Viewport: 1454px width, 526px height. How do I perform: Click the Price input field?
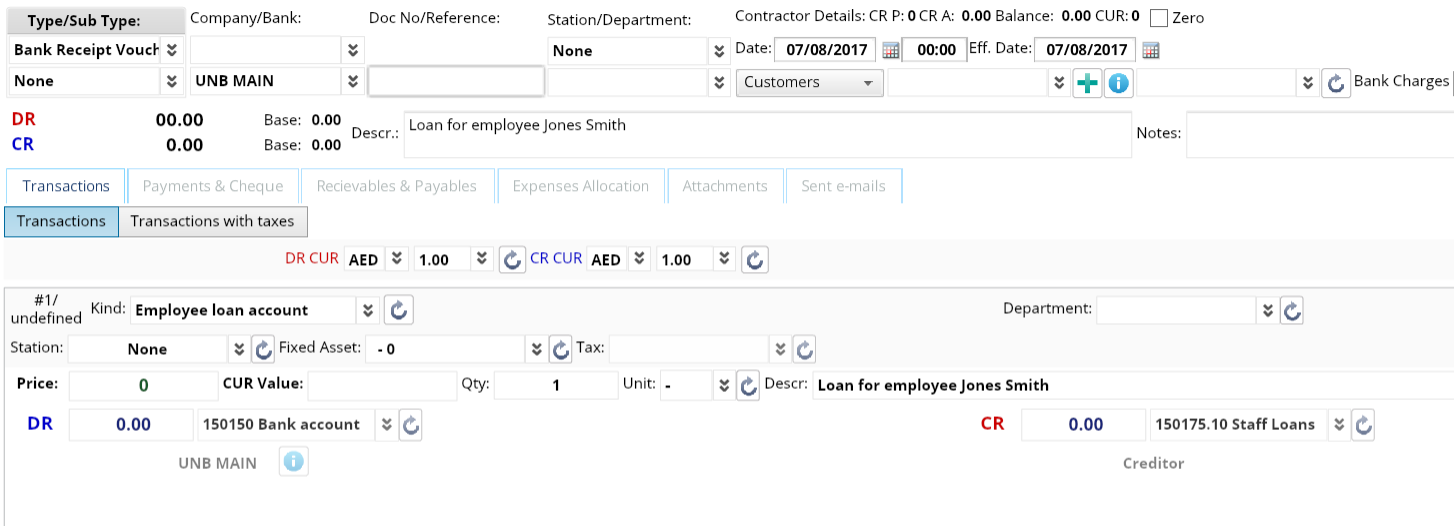click(x=143, y=385)
